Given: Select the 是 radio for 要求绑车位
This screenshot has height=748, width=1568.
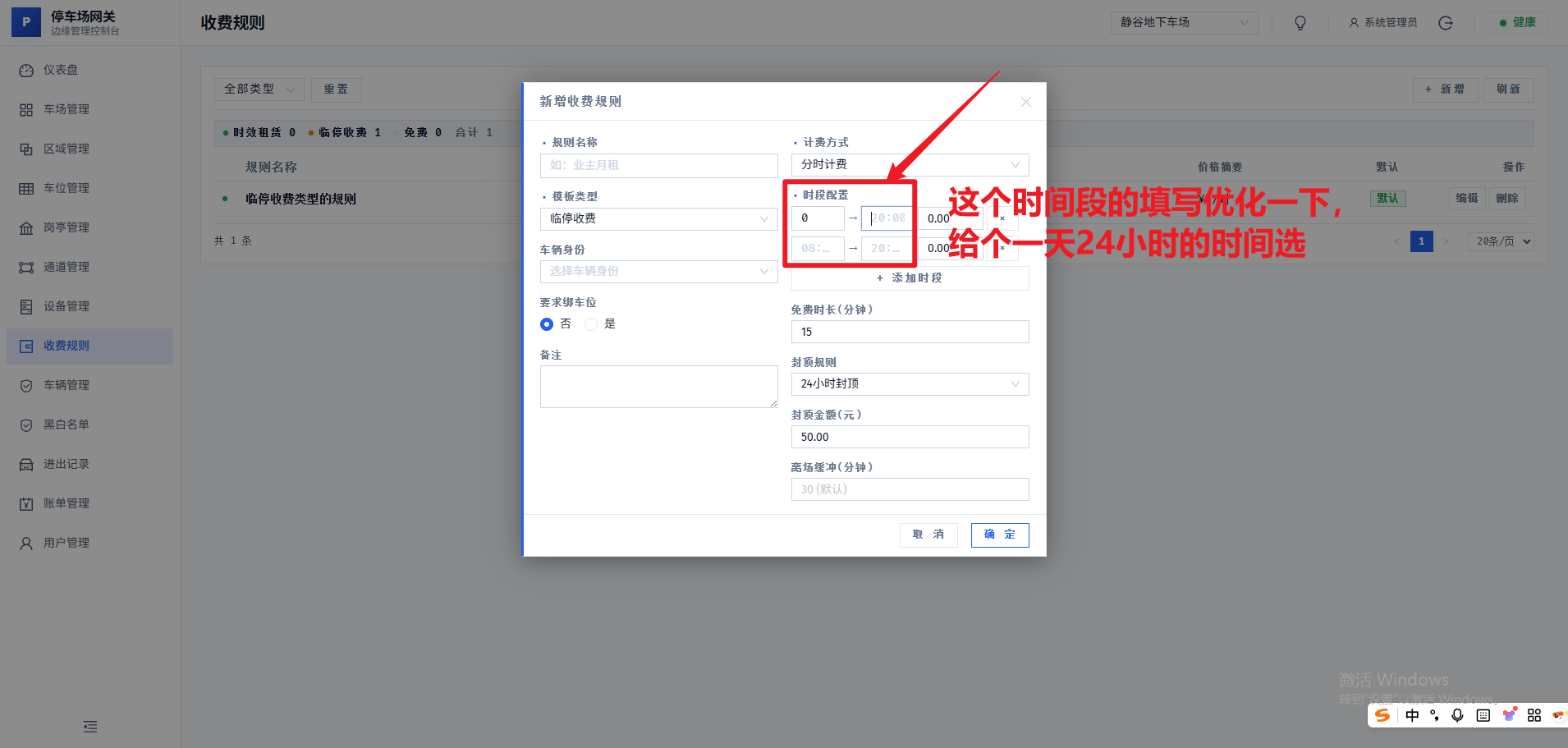Looking at the screenshot, I should [x=591, y=324].
